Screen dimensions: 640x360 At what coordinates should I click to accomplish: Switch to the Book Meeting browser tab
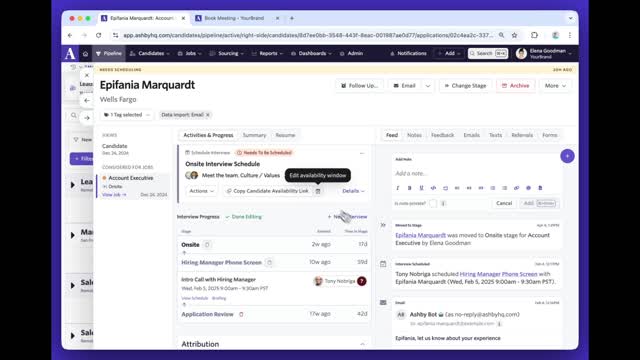click(237, 18)
